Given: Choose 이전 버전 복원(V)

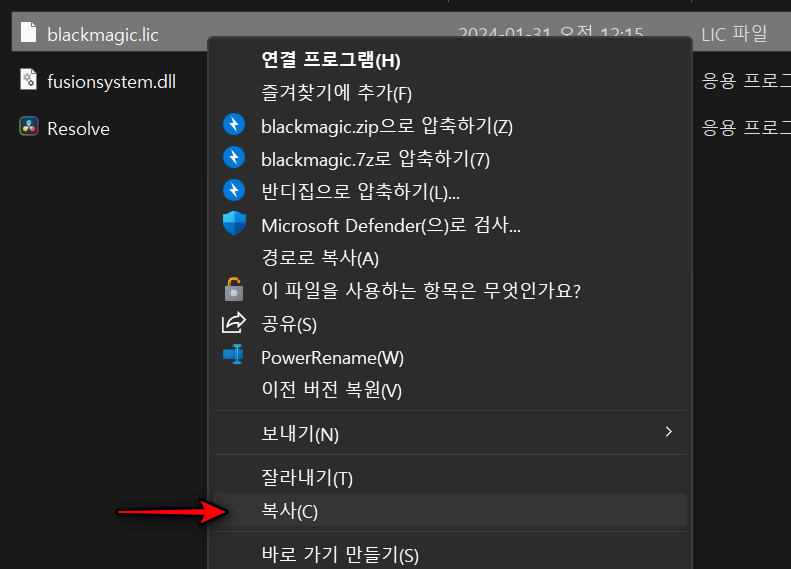Looking at the screenshot, I should coord(450,390).
